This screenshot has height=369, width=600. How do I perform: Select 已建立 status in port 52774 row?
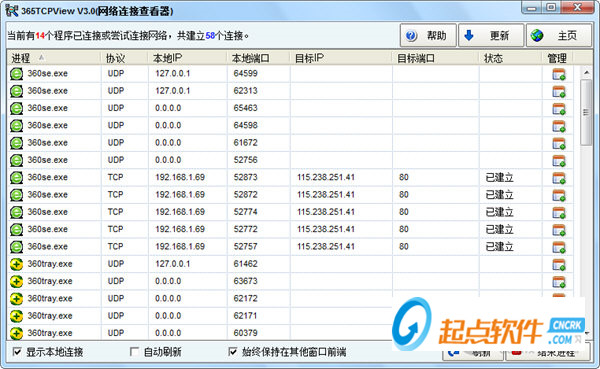click(499, 212)
